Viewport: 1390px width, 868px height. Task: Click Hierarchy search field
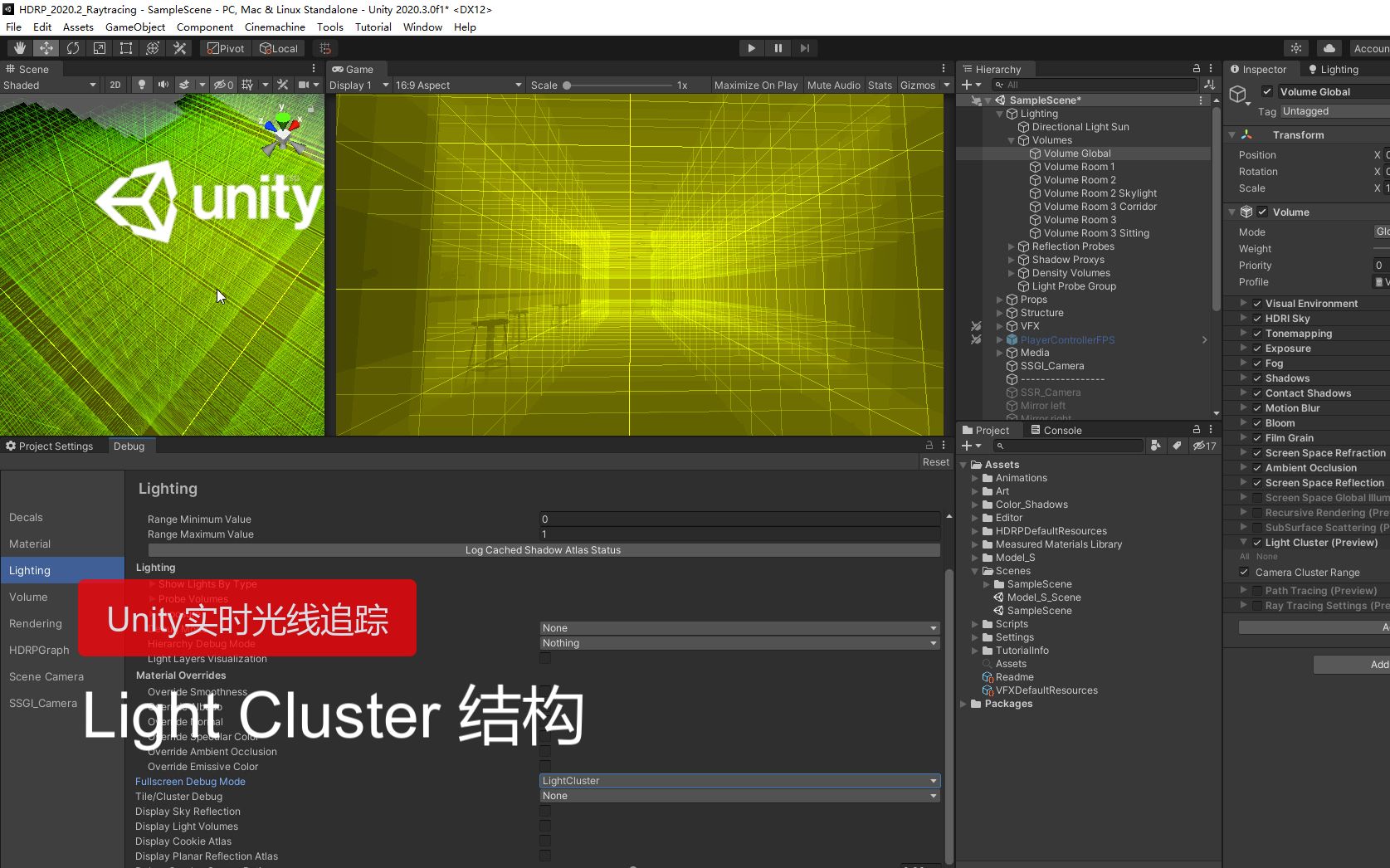coord(1095,85)
